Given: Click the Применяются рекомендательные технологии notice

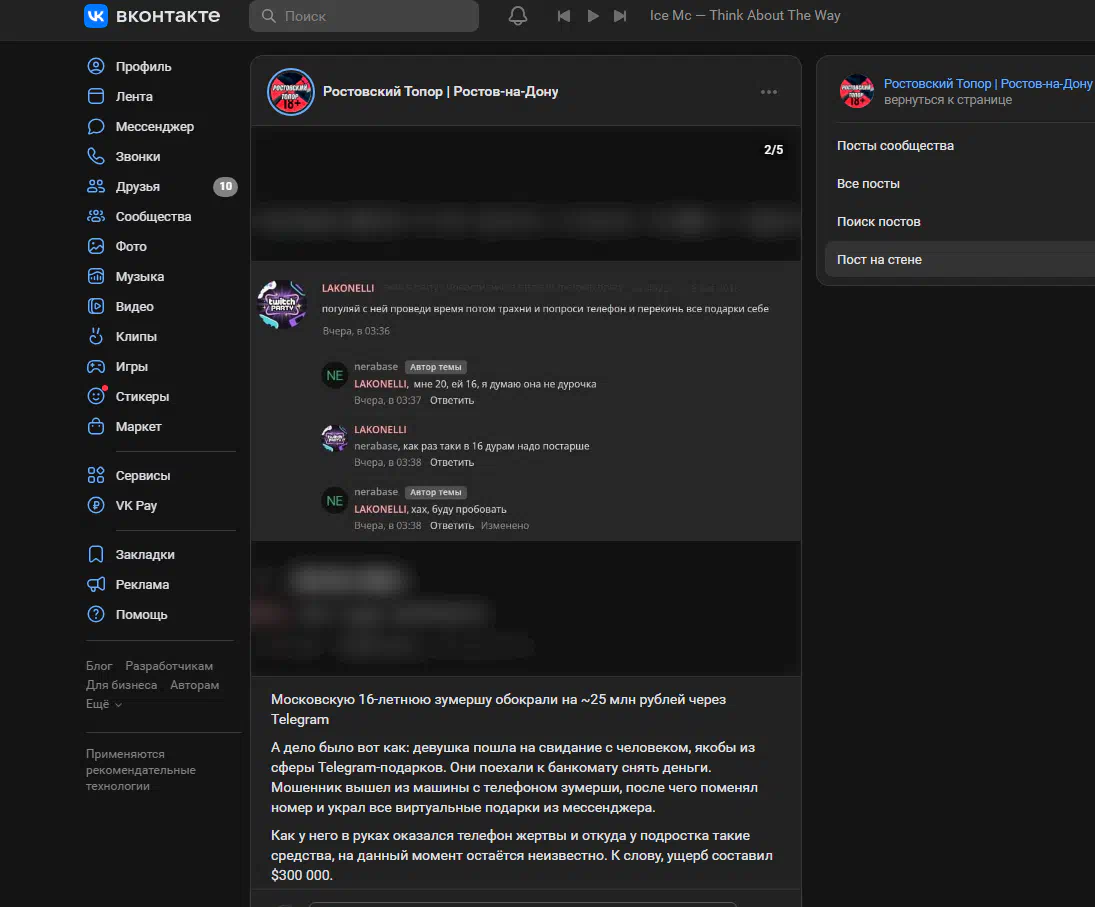Looking at the screenshot, I should tap(141, 770).
